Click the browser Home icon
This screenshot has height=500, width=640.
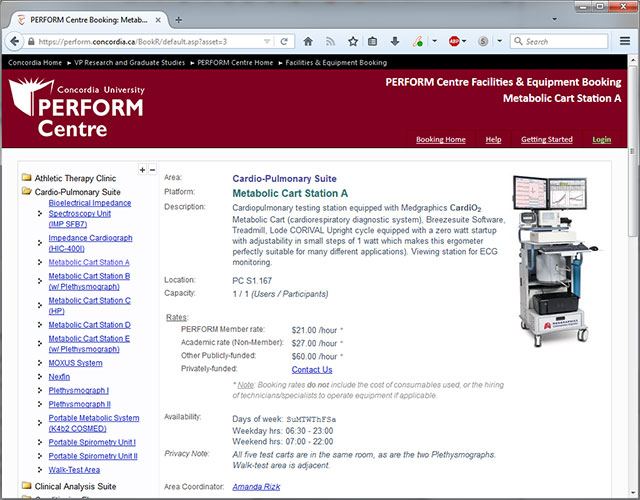pos(307,42)
